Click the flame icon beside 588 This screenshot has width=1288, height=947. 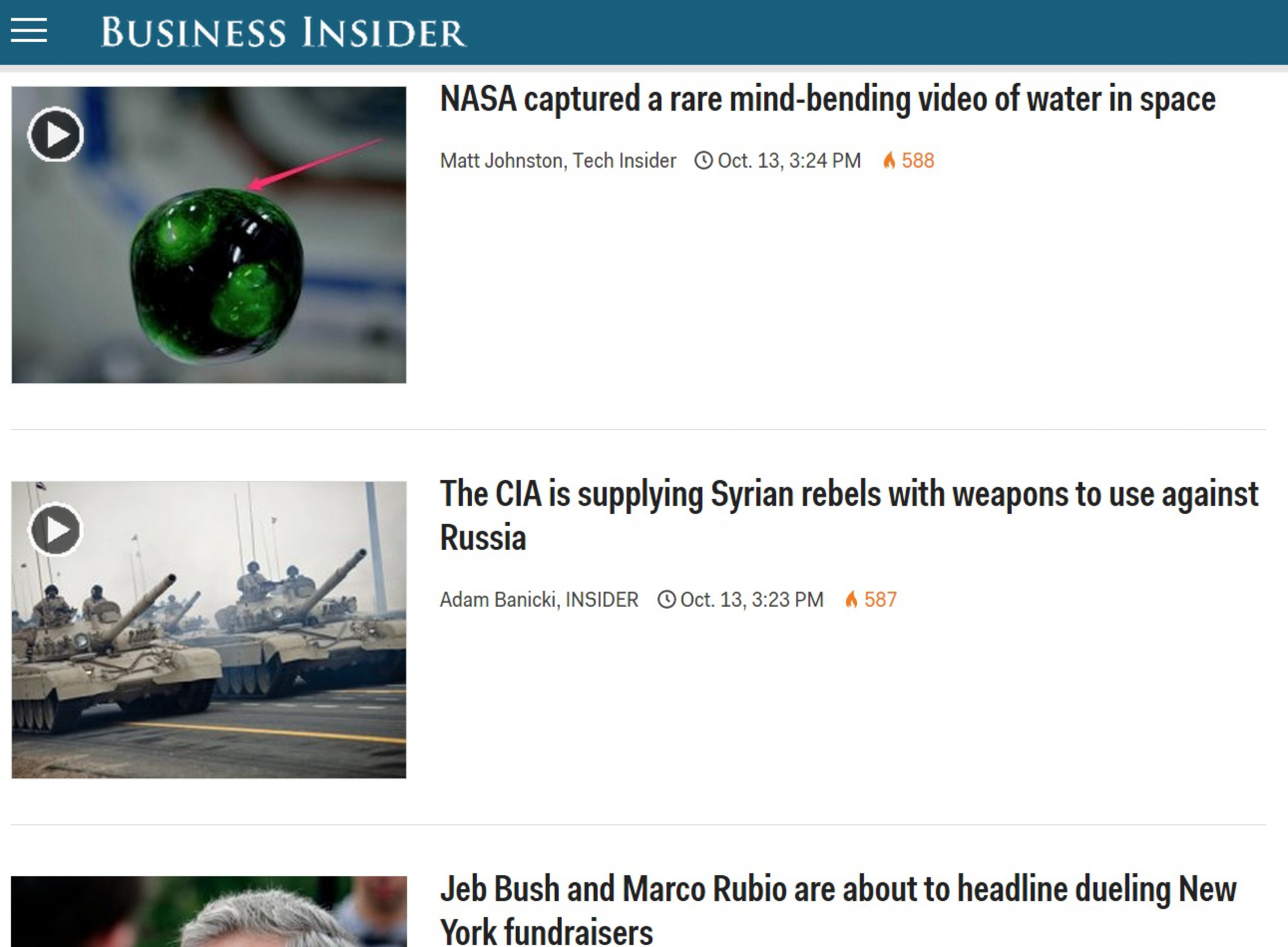(x=889, y=160)
